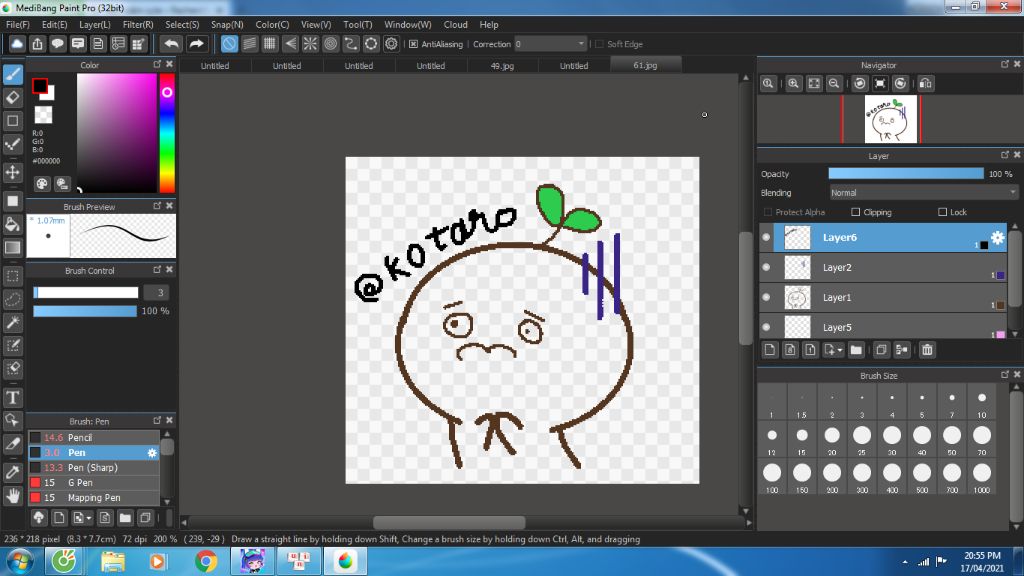Create a new layer with the first Layer panel icon

click(x=770, y=350)
